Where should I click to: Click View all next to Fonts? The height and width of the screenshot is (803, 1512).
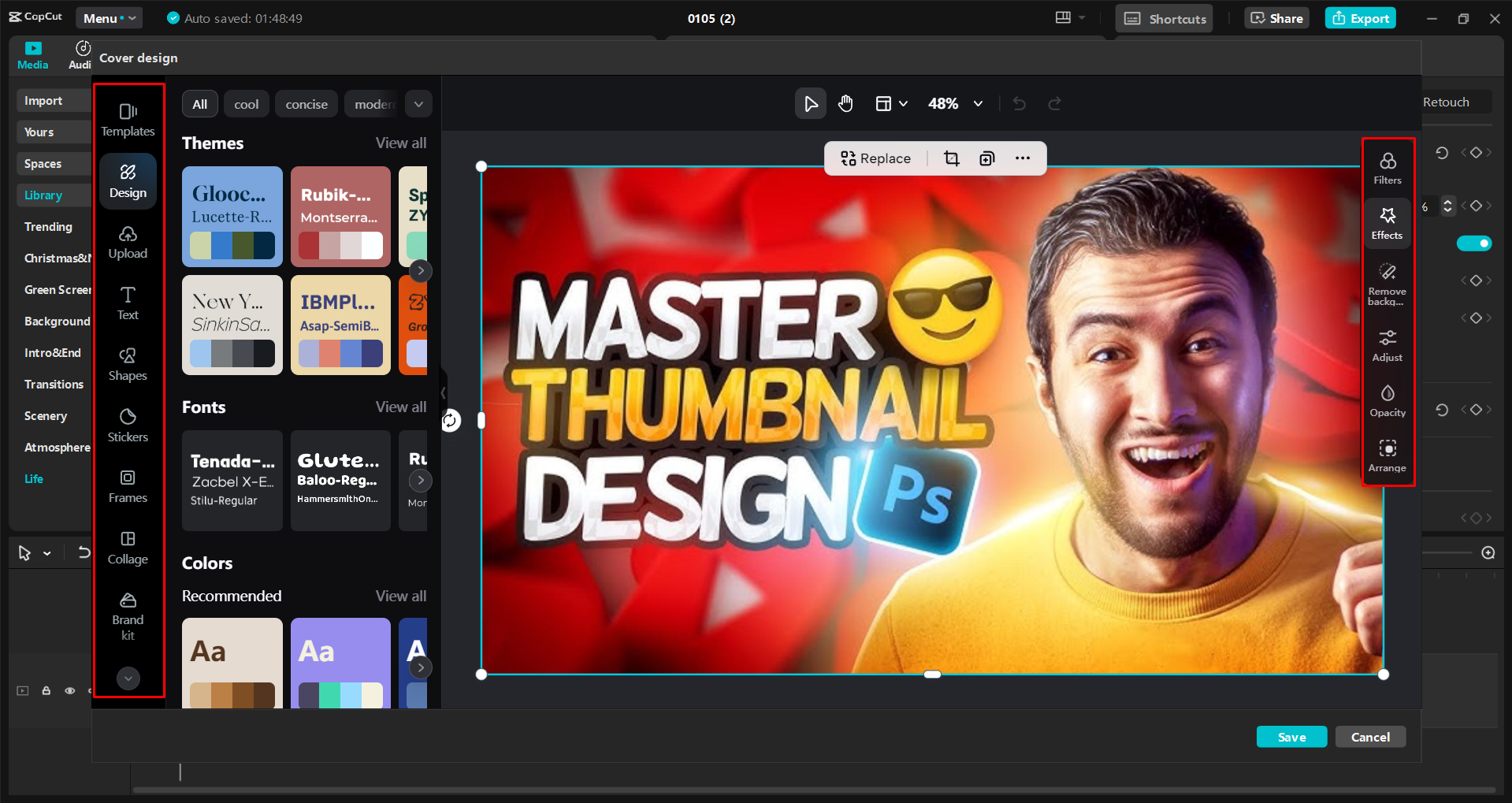pos(400,407)
